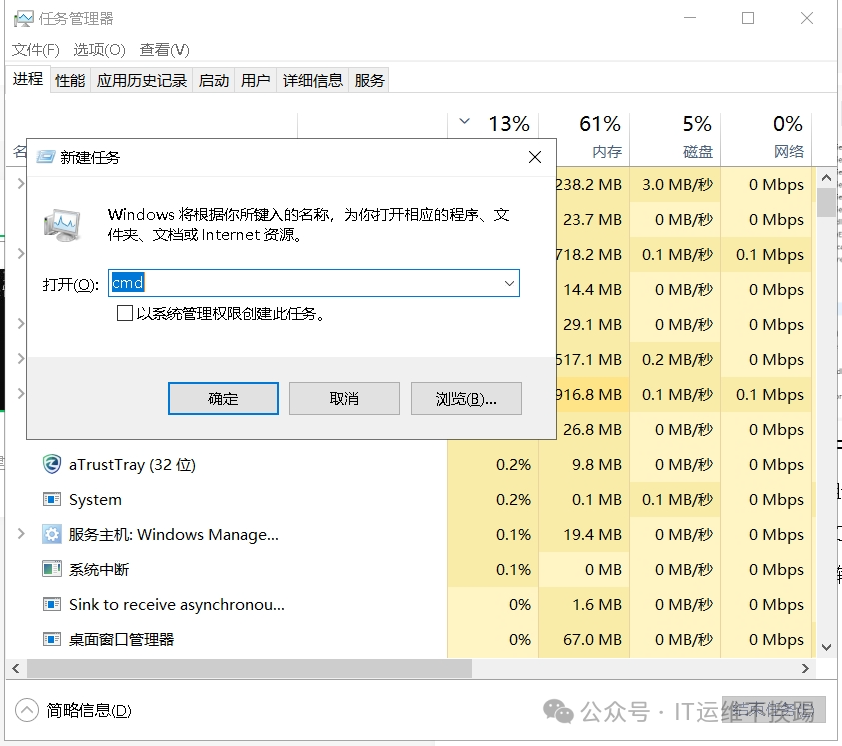Click the Windows Manage service host gear icon

(x=52, y=534)
